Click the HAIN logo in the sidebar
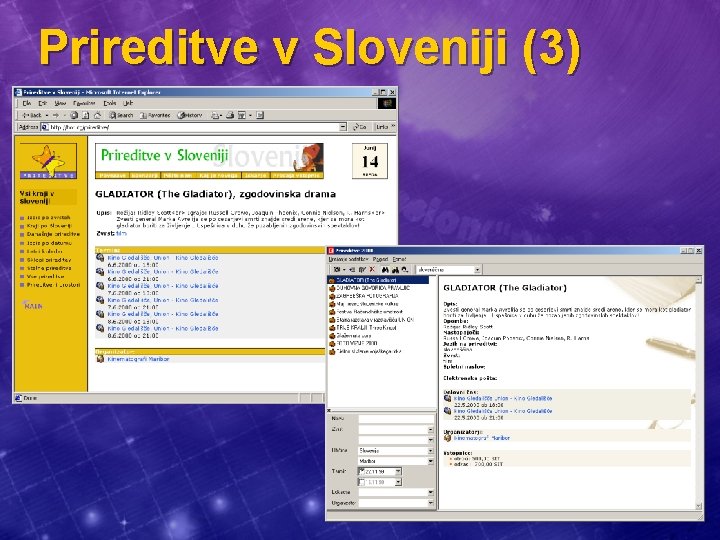Viewport: 720px width, 540px height. tap(32, 305)
